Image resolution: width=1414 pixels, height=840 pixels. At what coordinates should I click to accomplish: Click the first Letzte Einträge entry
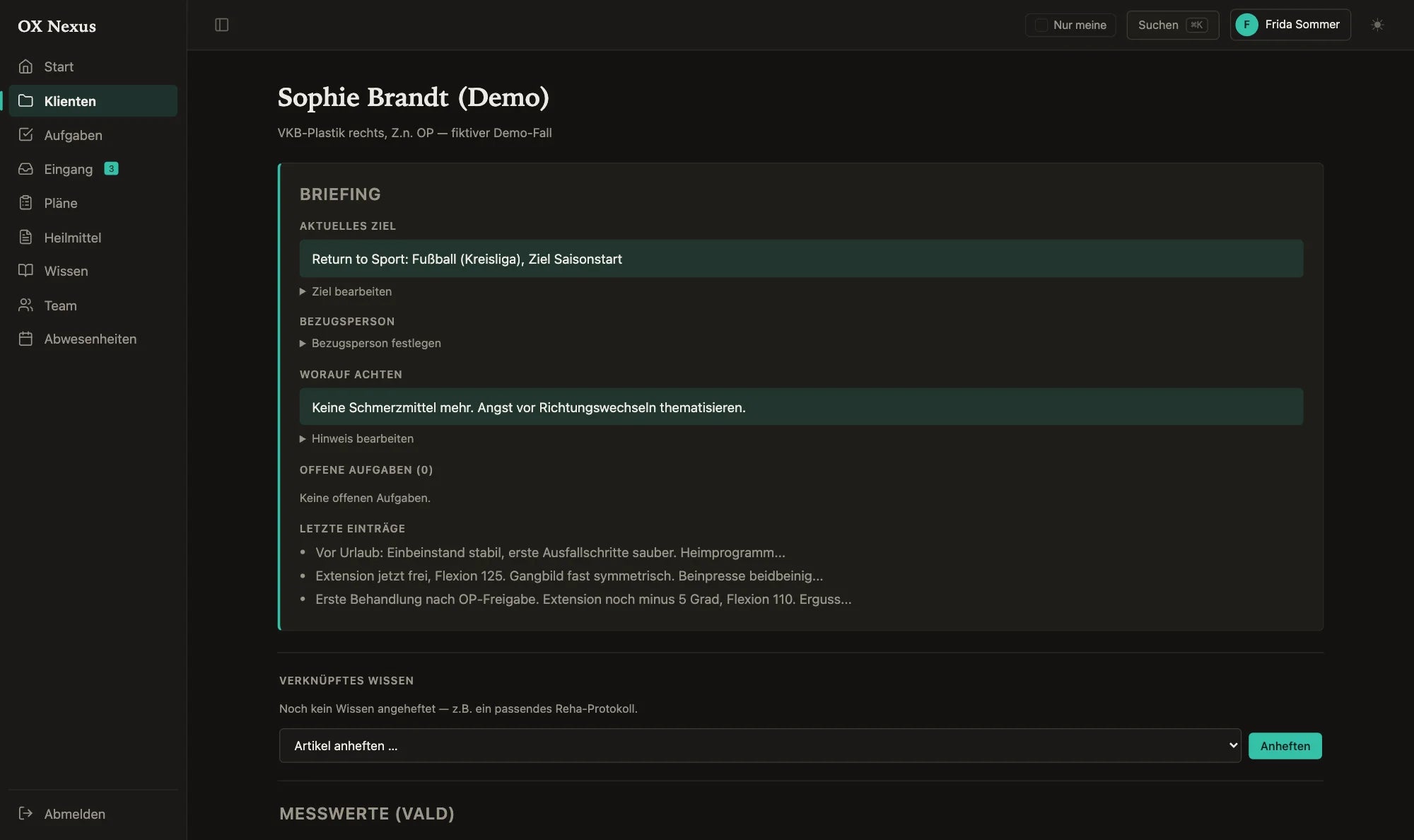pyautogui.click(x=550, y=552)
